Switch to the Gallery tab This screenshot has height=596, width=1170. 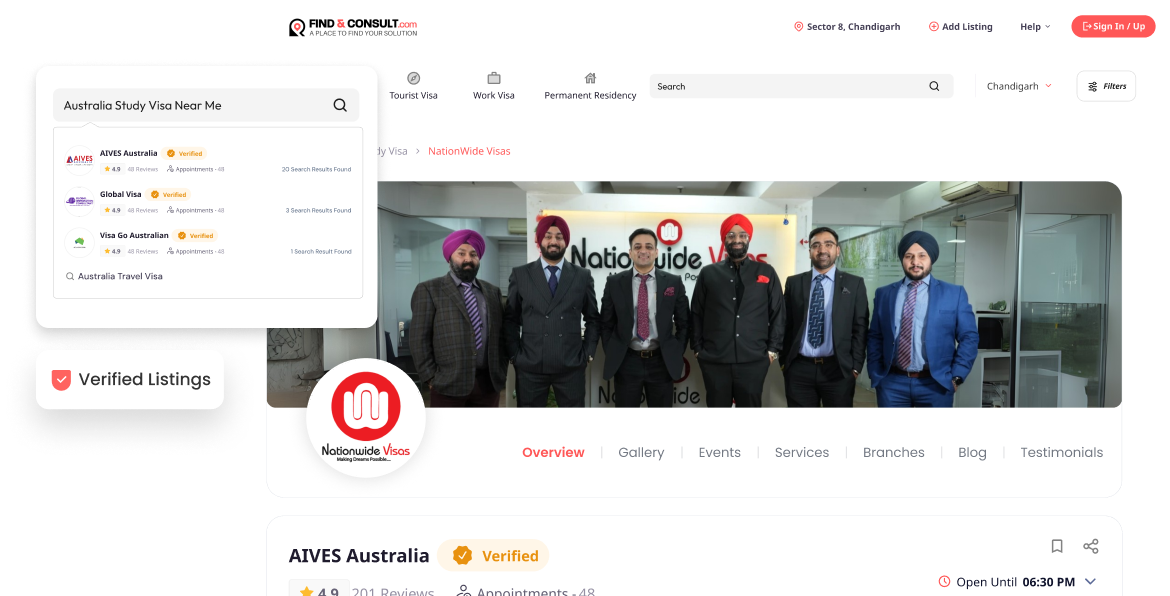[641, 453]
